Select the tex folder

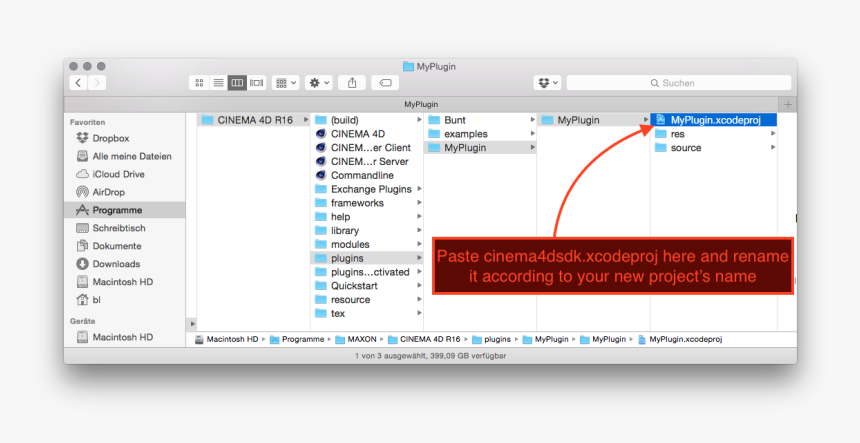(x=367, y=314)
